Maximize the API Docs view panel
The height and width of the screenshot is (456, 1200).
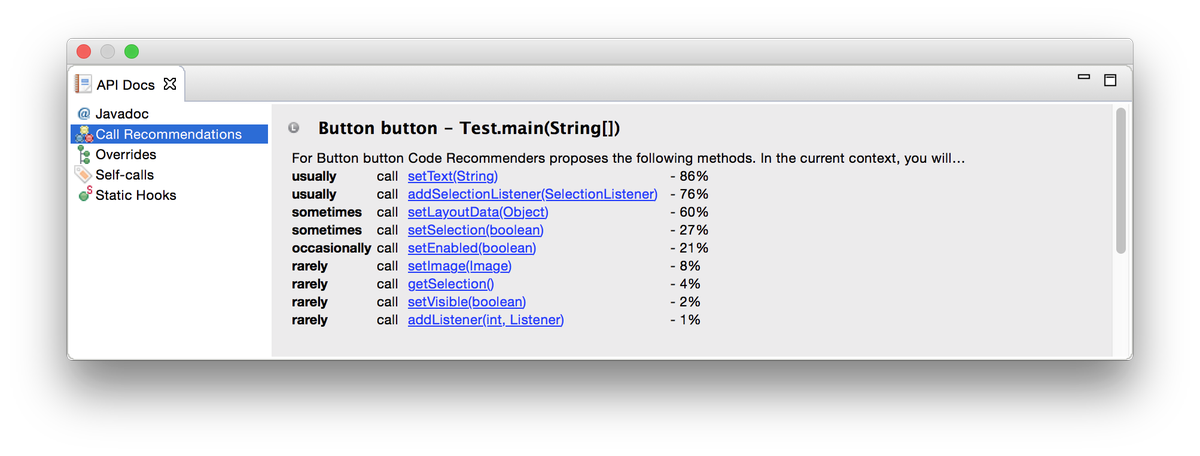(1110, 79)
